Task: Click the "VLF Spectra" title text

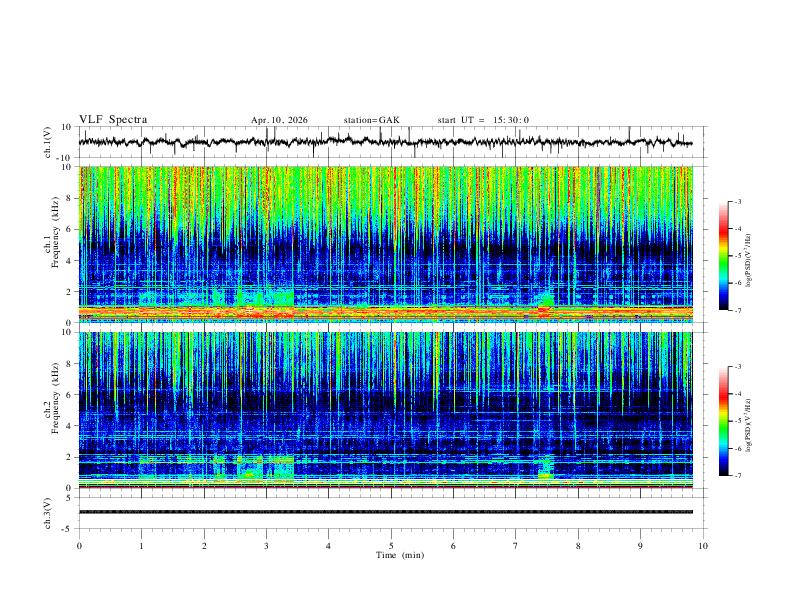Action: pos(113,120)
